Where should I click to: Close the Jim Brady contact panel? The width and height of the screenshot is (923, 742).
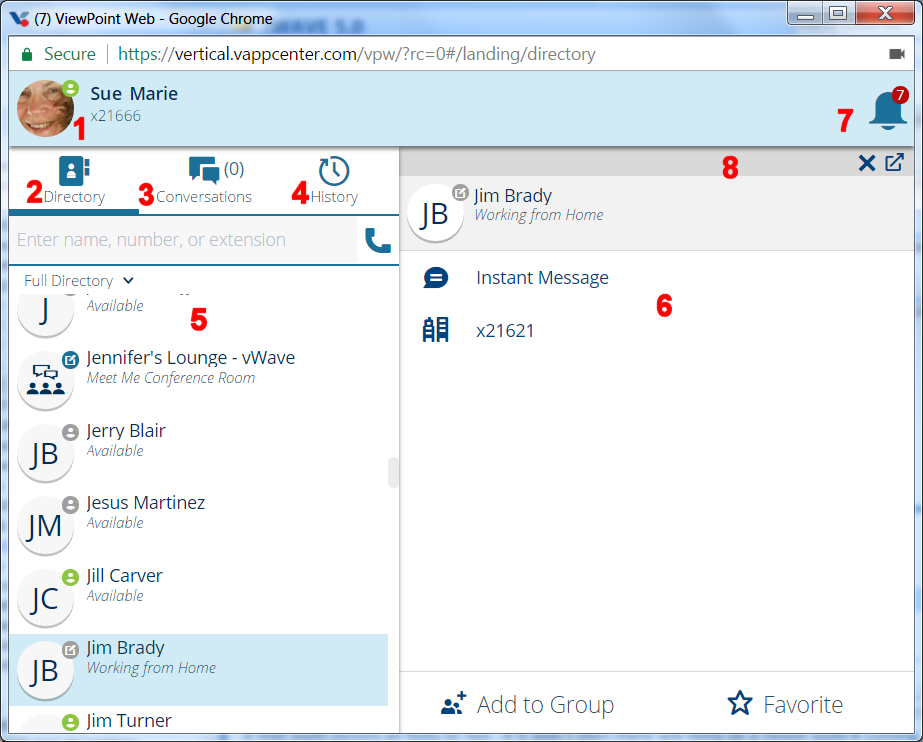pos(866,163)
